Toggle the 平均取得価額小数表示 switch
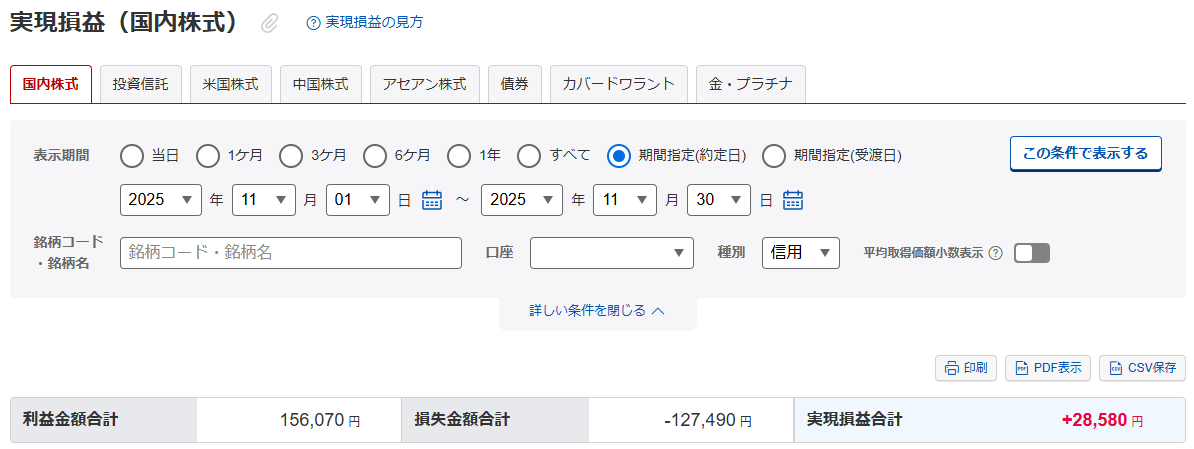 coord(1032,253)
